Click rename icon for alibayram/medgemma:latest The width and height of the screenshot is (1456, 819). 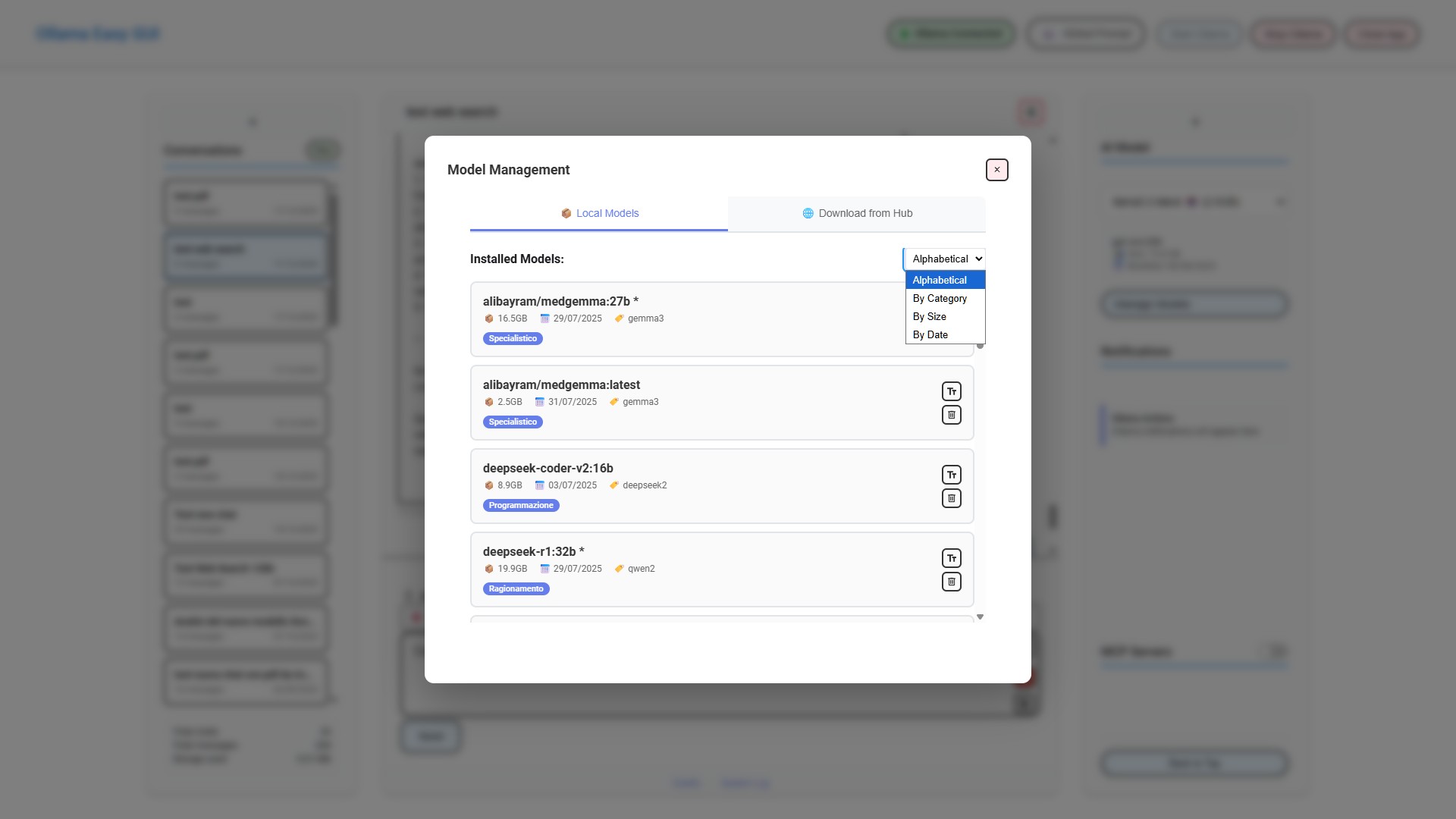pyautogui.click(x=951, y=391)
